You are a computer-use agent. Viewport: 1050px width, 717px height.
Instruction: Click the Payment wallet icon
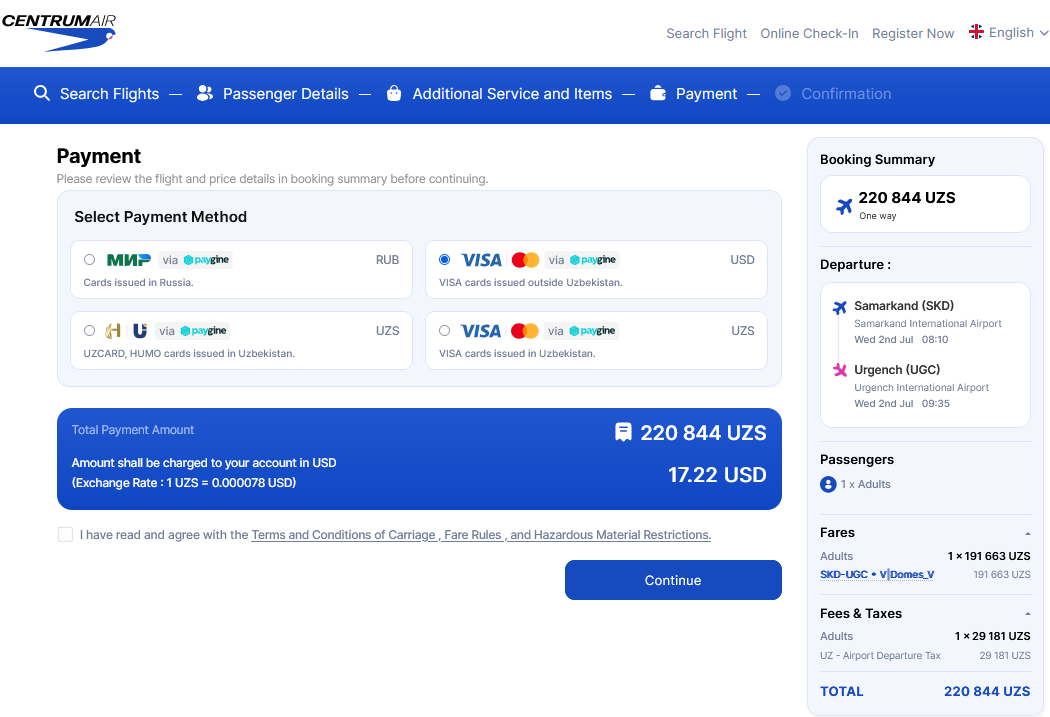(658, 93)
